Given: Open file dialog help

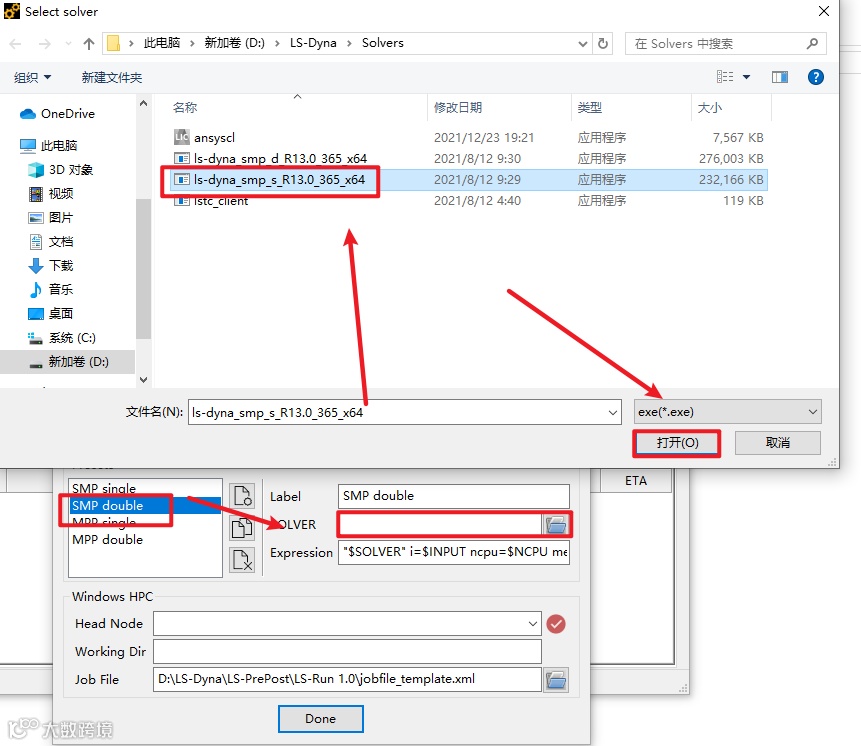Looking at the screenshot, I should tap(815, 77).
